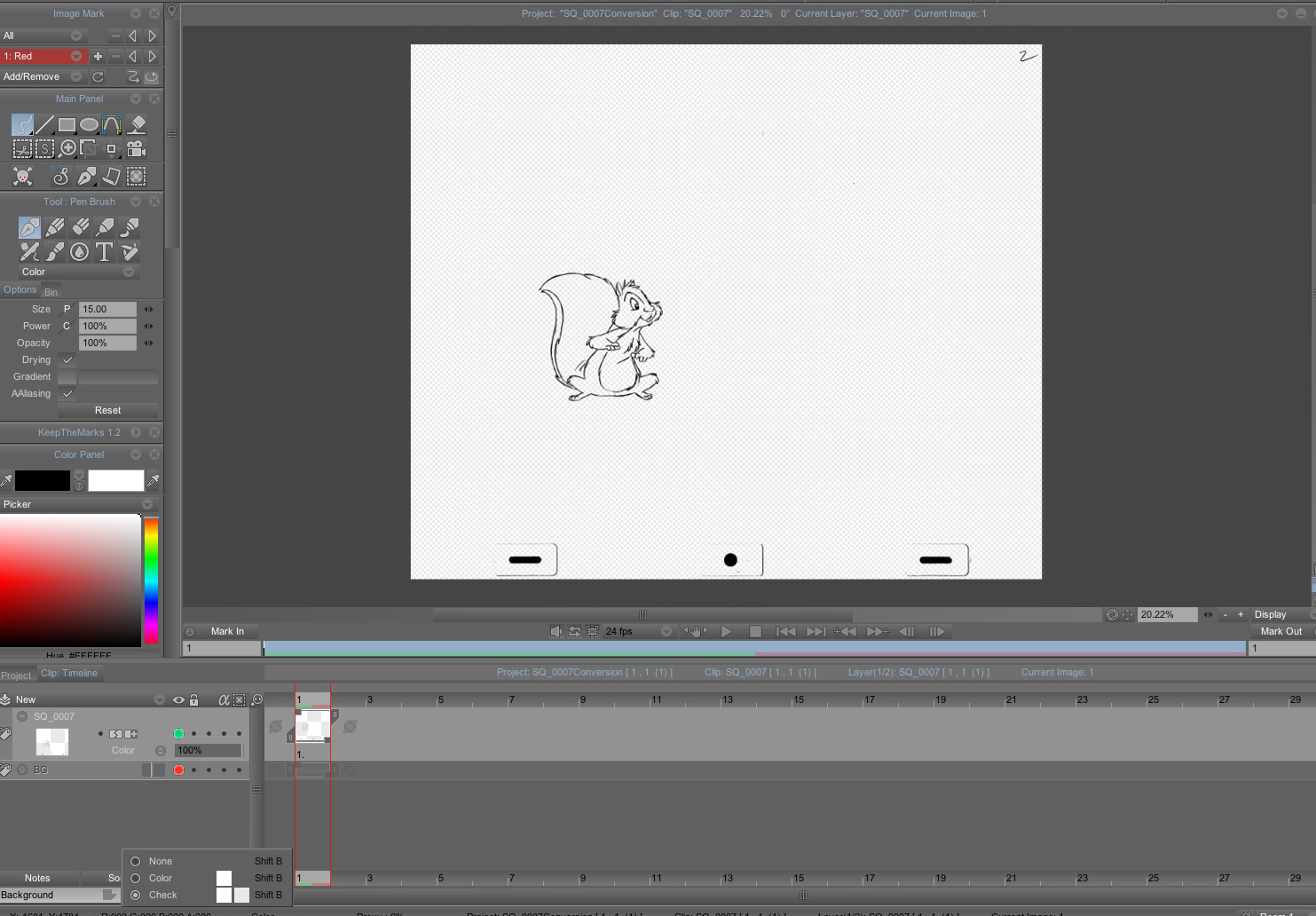This screenshot has width=1316, height=916.
Task: Select the Pencil brush tool
Action: coord(54,227)
